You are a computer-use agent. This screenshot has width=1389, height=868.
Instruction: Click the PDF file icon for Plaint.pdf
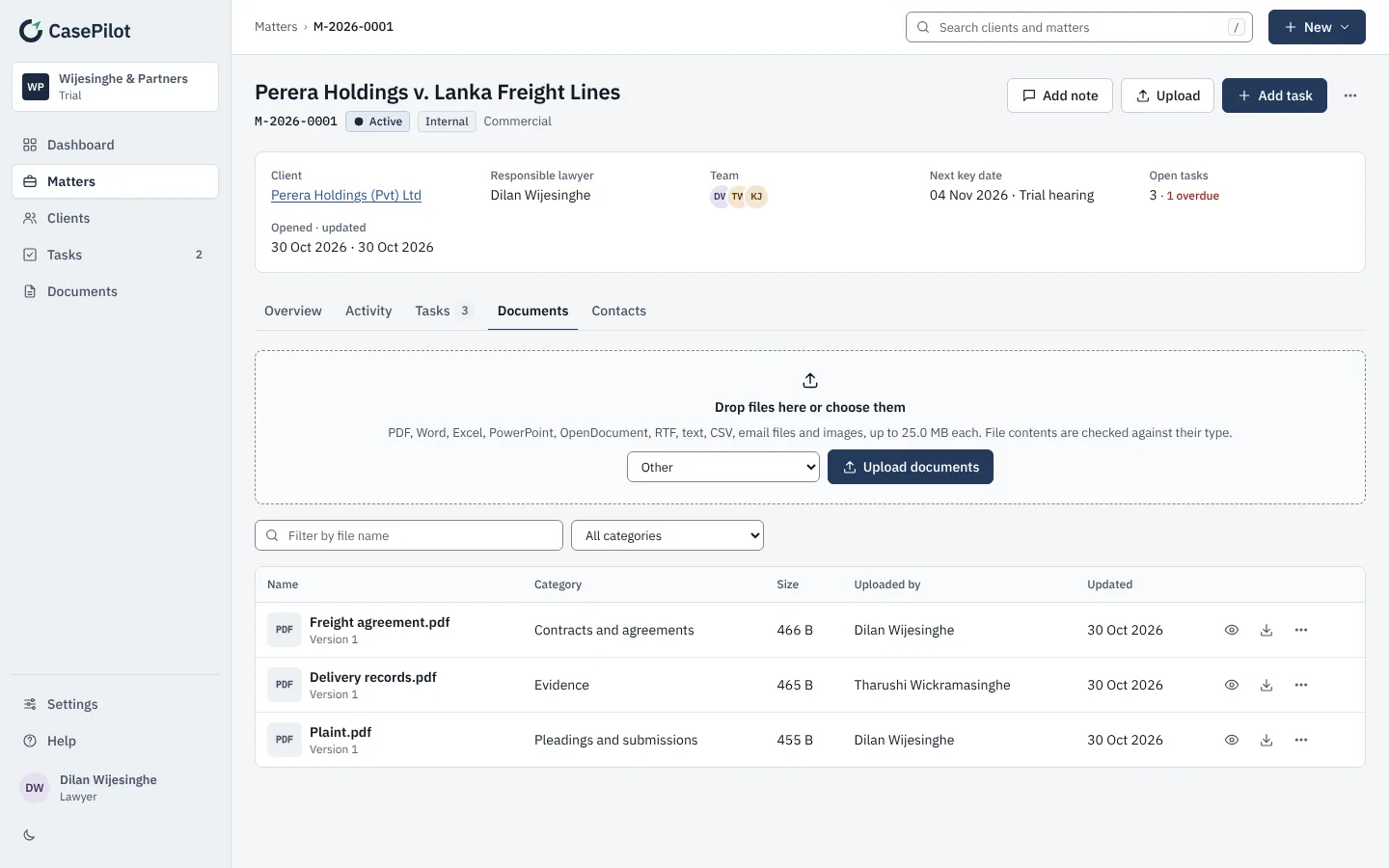tap(285, 740)
